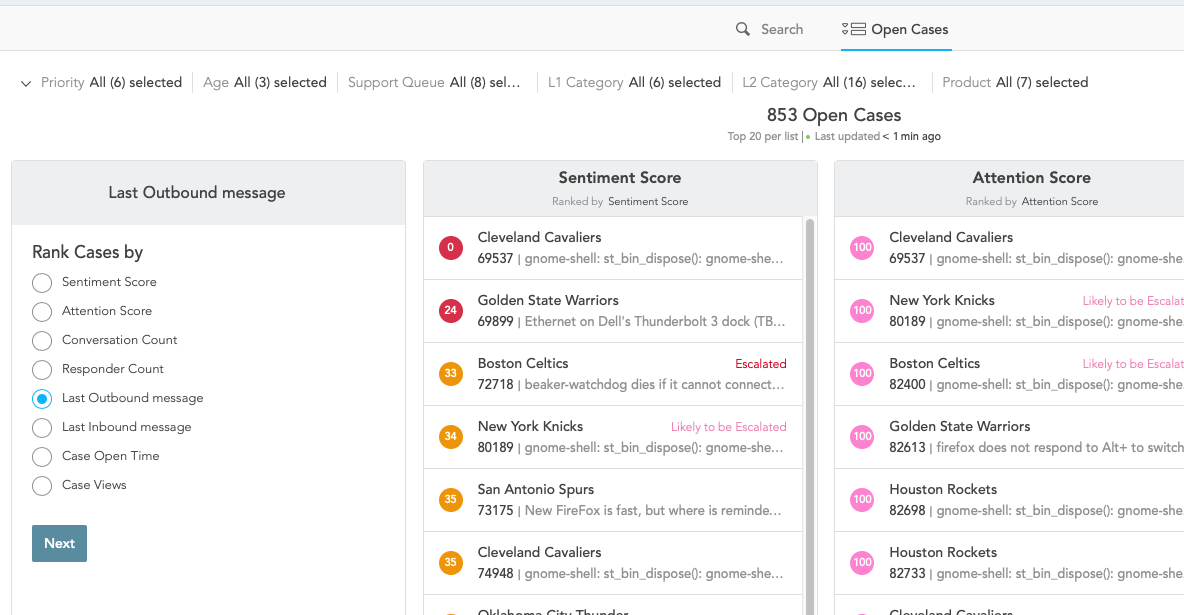Click the orange 33 sentiment badge
1184x615 pixels.
point(451,373)
